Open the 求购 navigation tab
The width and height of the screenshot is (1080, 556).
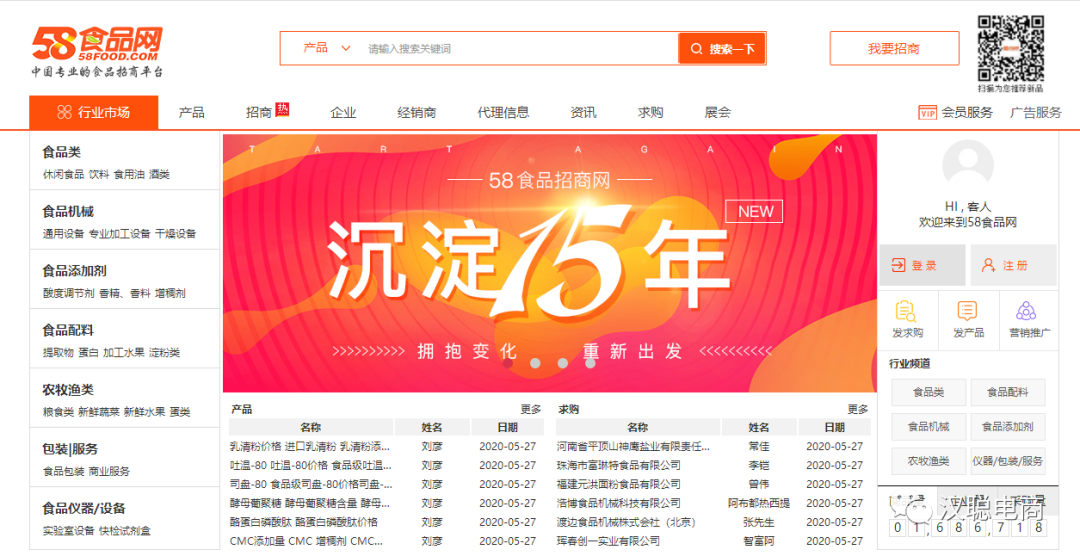[x=650, y=113]
